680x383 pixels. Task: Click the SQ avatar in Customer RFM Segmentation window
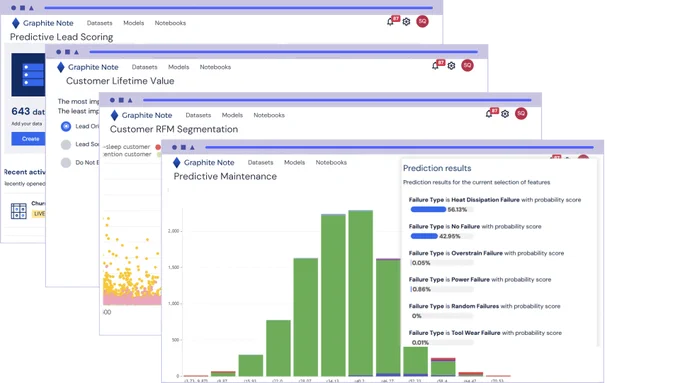point(521,114)
